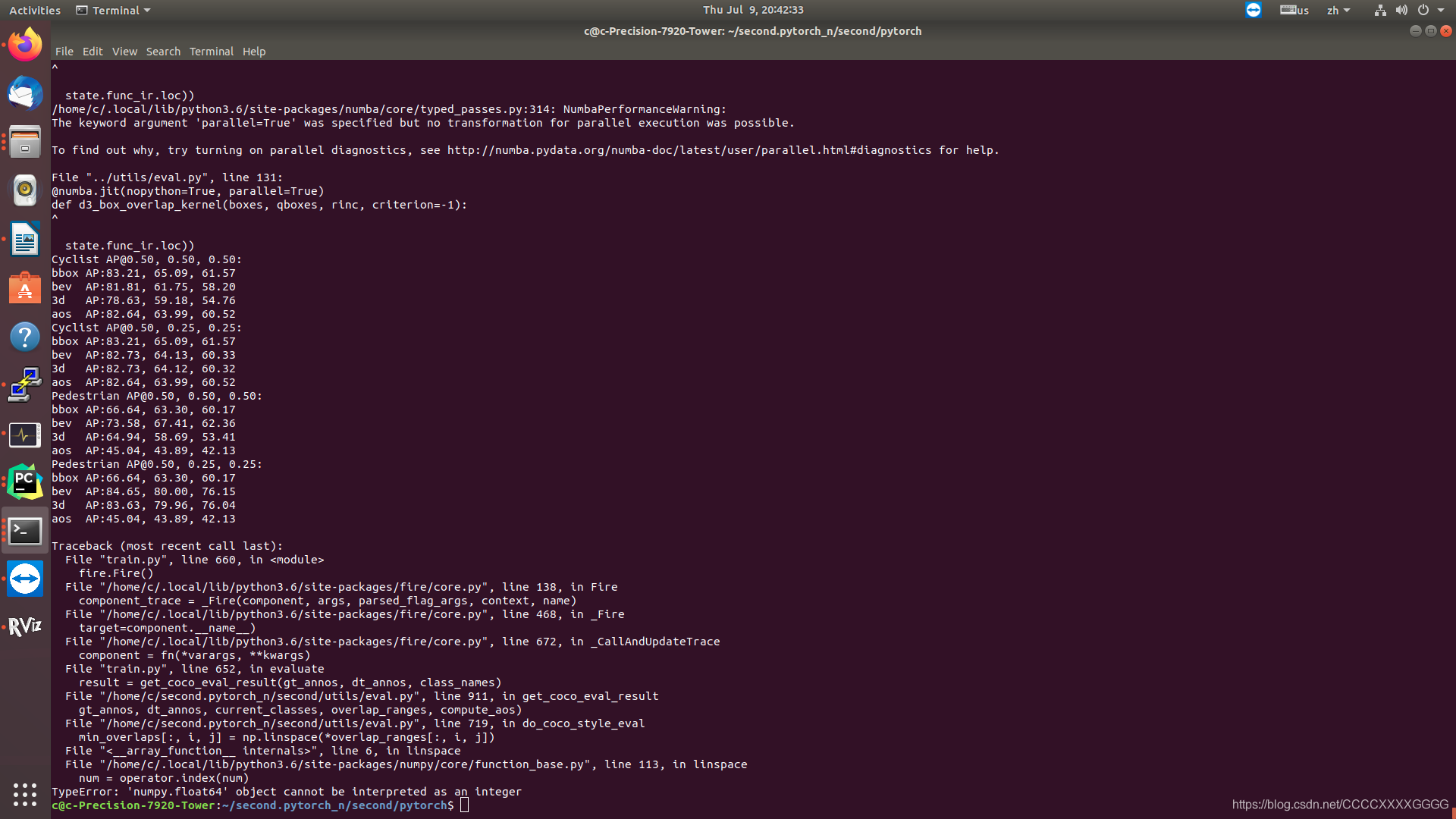Click the shell prompt cursor
The width and height of the screenshot is (1456, 819).
pyautogui.click(x=464, y=805)
